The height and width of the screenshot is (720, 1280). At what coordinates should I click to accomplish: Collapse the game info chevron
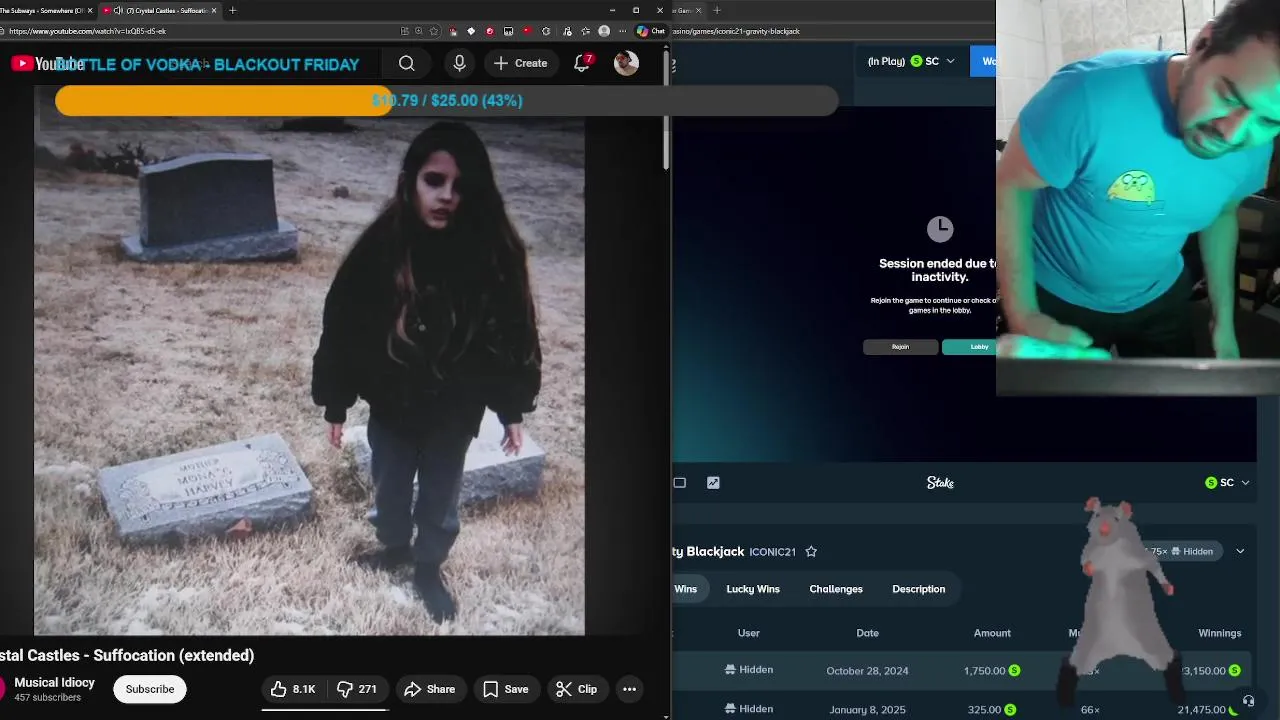[1240, 551]
